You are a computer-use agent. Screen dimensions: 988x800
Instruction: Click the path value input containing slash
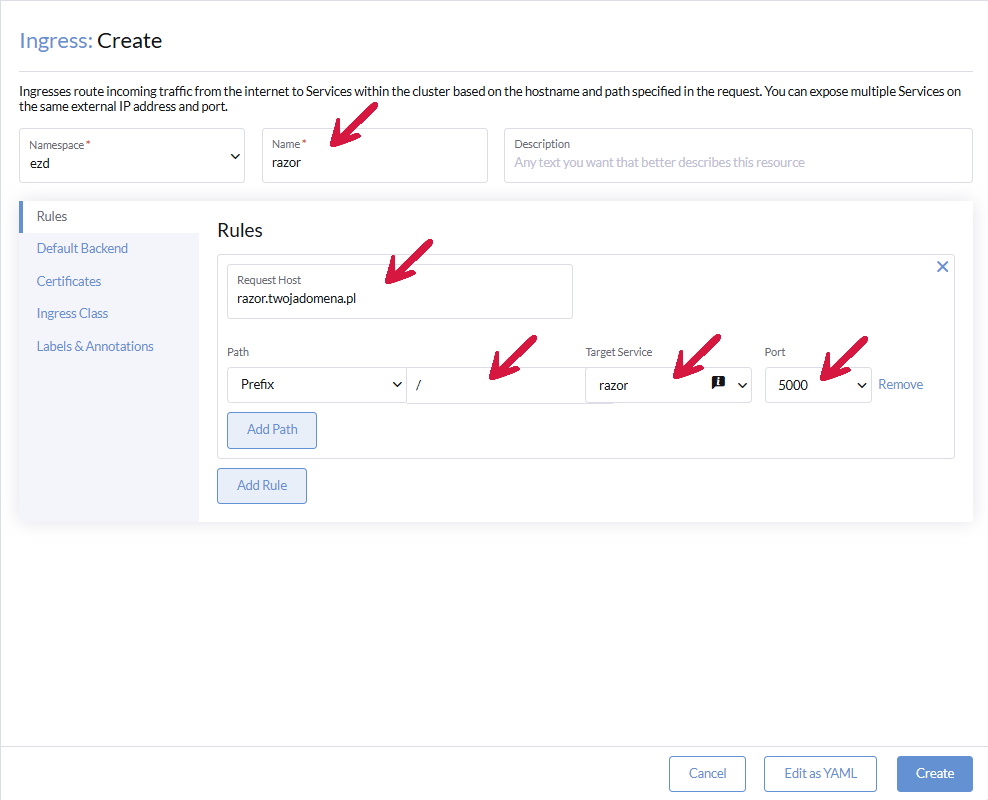coord(495,385)
